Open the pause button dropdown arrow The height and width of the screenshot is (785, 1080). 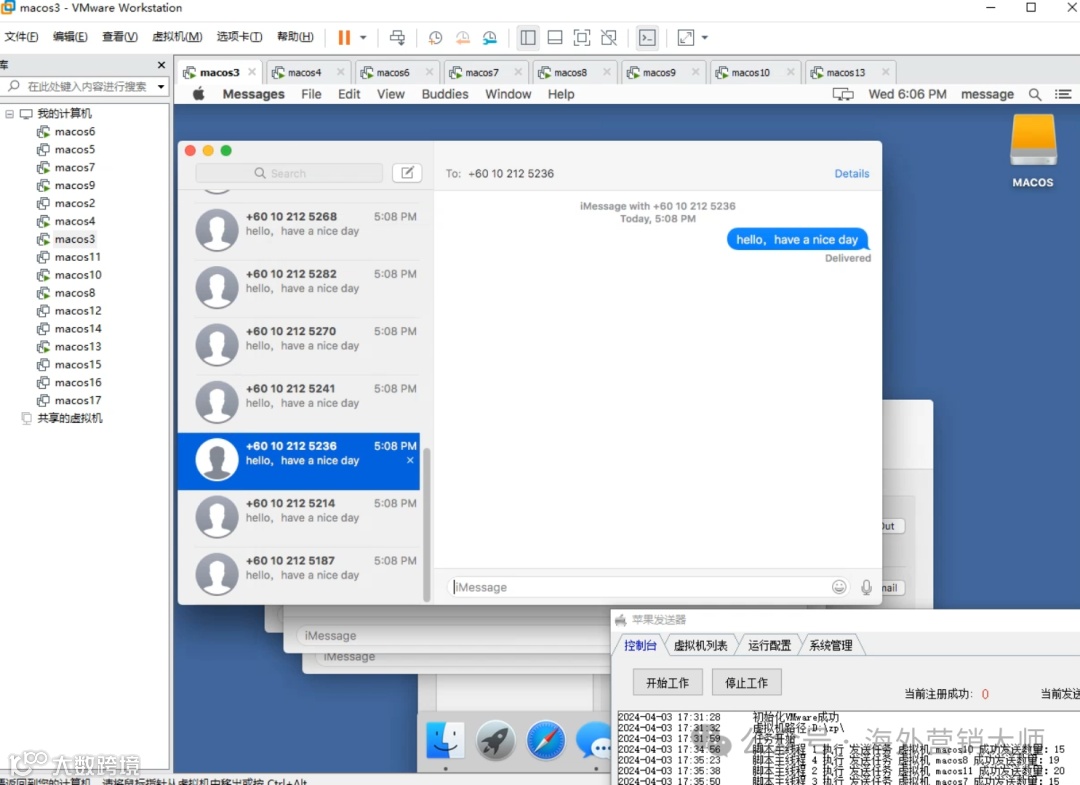click(x=363, y=38)
